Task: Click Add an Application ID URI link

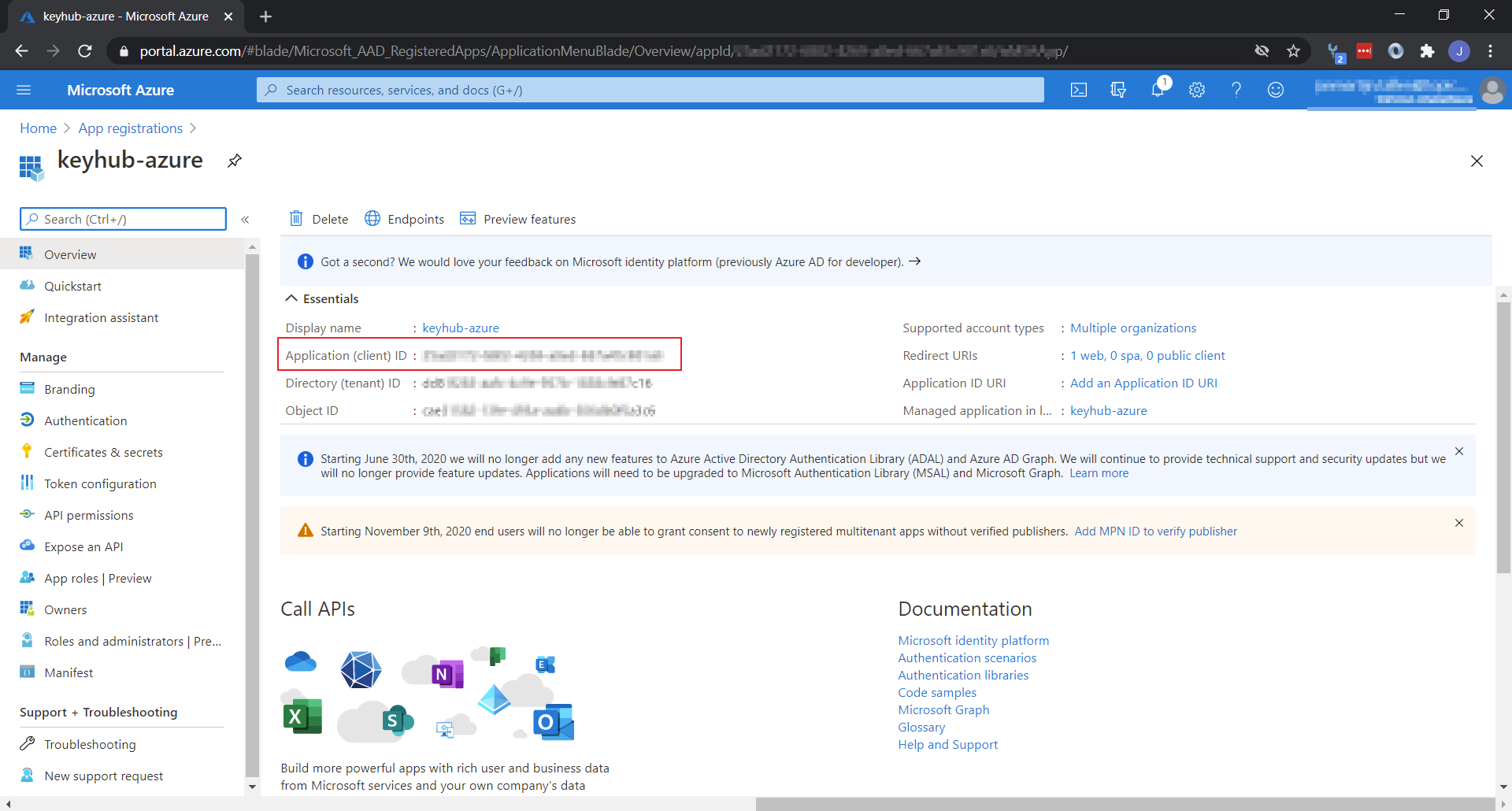Action: pyautogui.click(x=1143, y=383)
